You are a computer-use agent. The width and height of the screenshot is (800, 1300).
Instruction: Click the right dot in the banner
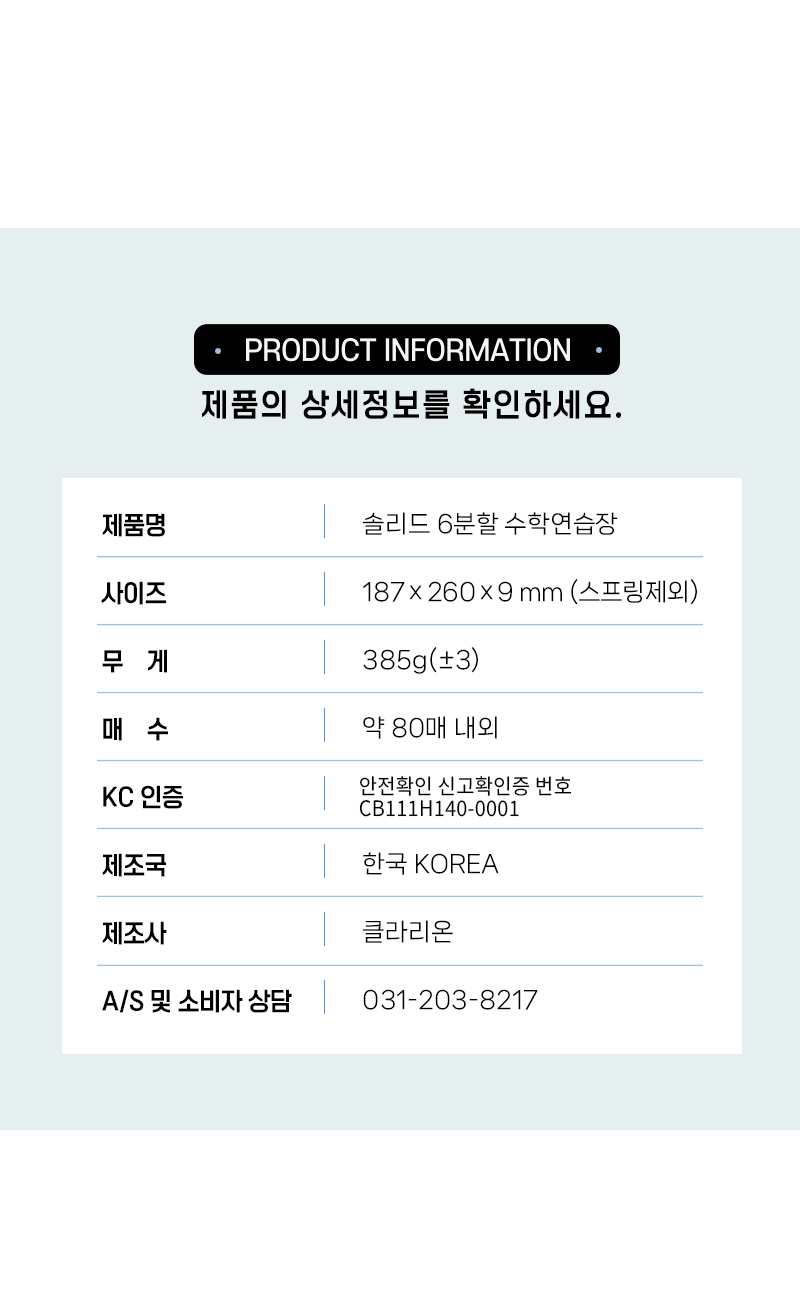point(598,350)
